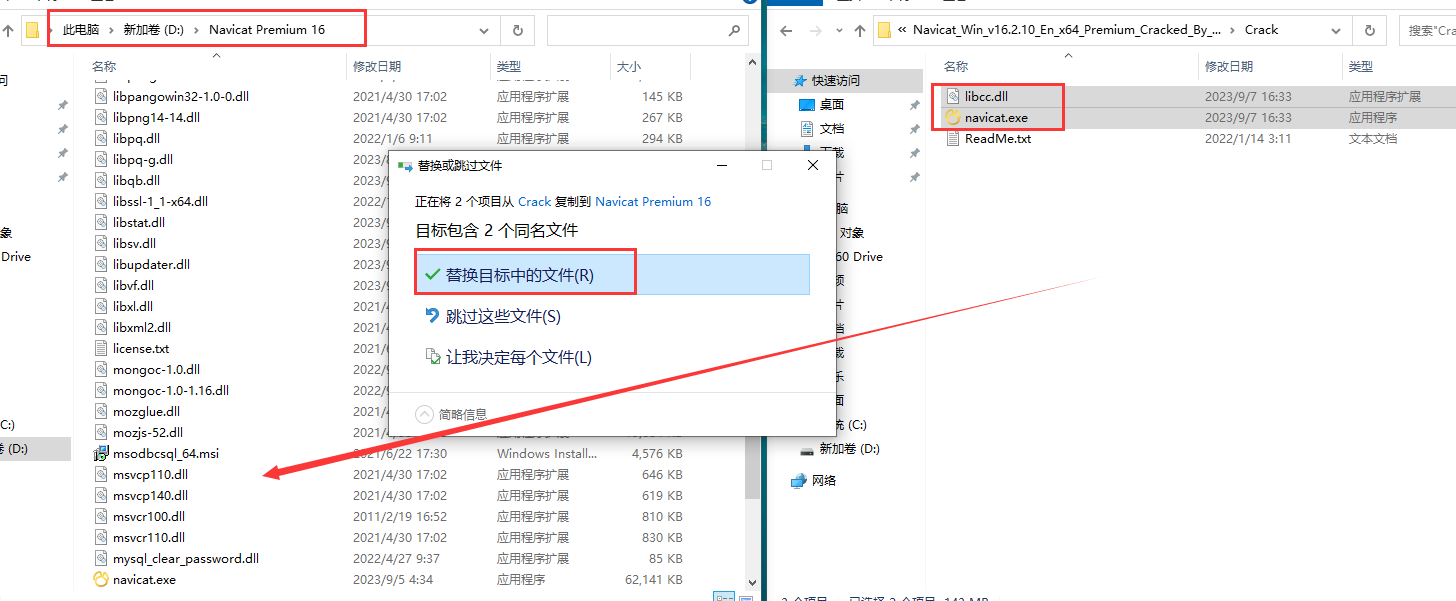
Task: Click the msvcp110.dll file icon
Action: pyautogui.click(x=101, y=474)
